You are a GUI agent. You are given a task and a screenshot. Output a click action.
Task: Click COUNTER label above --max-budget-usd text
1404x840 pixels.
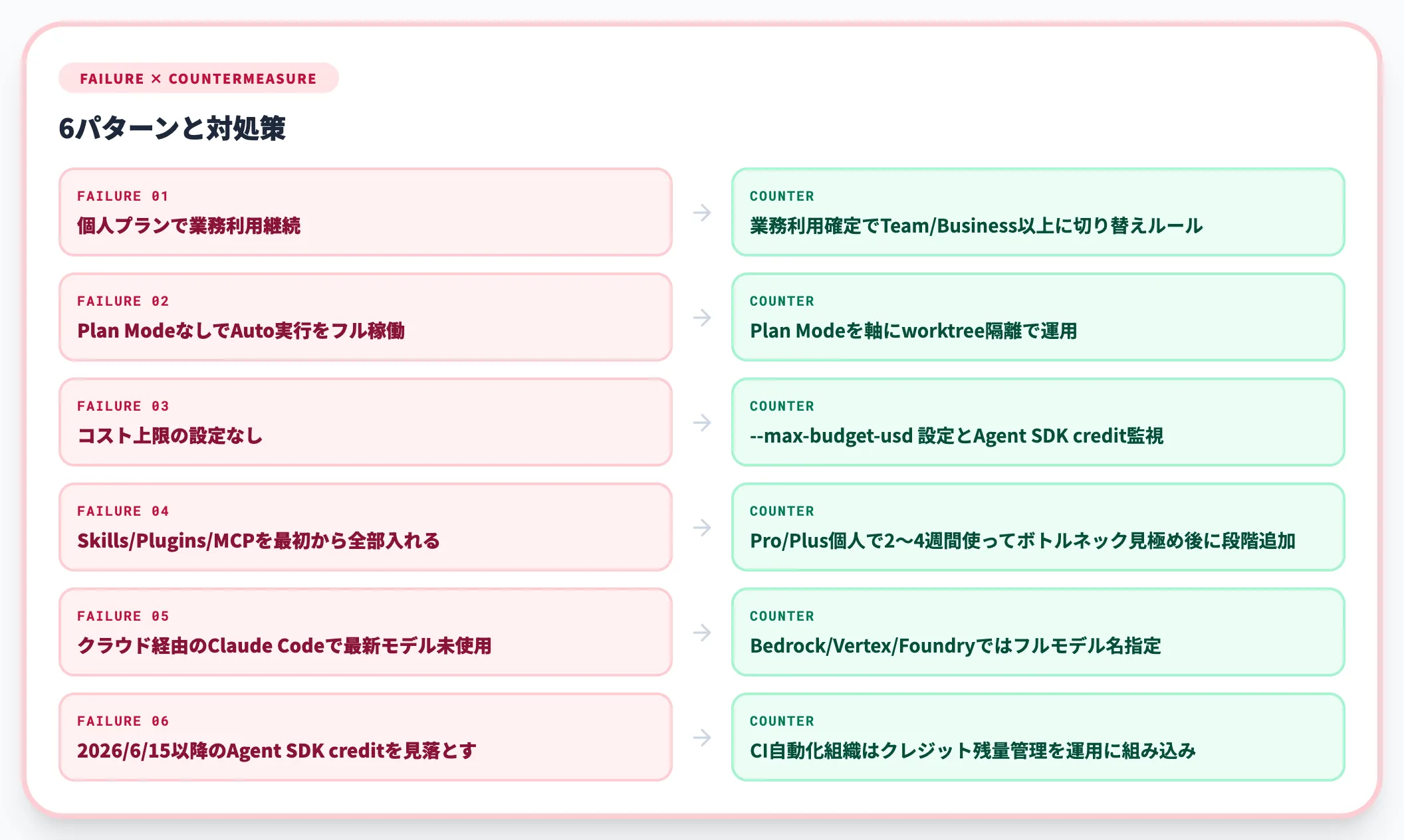[x=782, y=406]
